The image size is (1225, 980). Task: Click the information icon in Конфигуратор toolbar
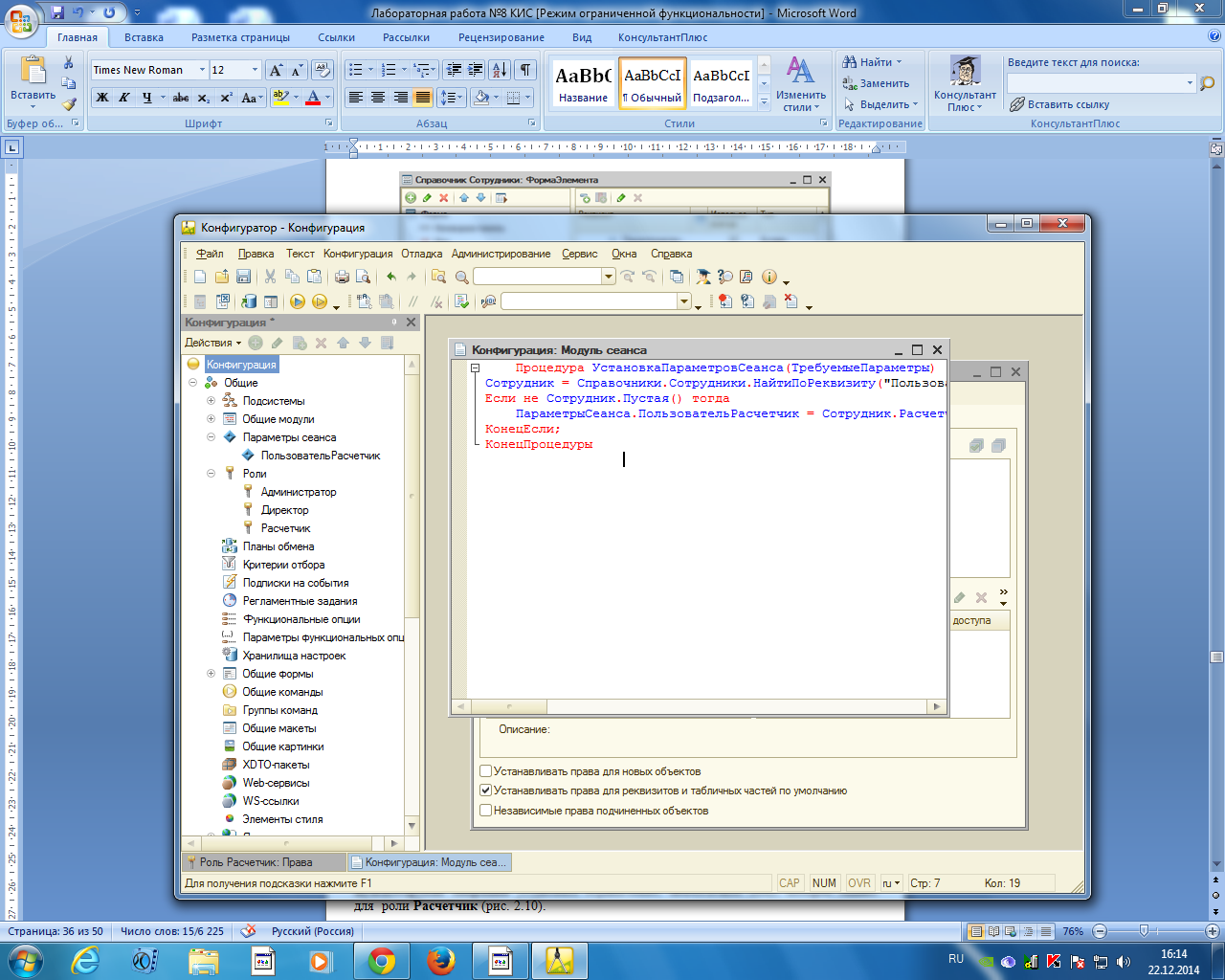pos(769,277)
